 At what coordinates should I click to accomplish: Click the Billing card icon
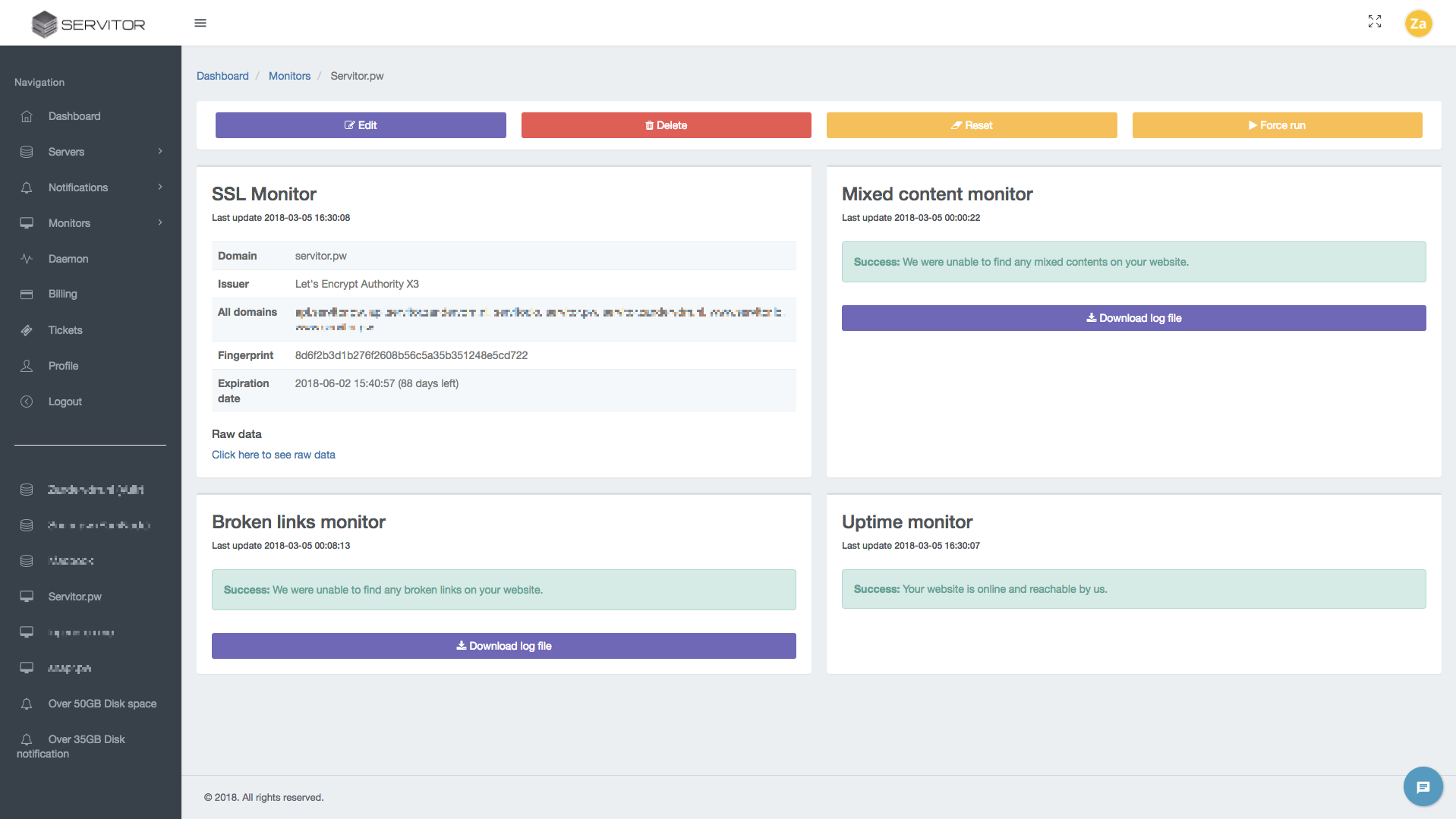click(27, 294)
